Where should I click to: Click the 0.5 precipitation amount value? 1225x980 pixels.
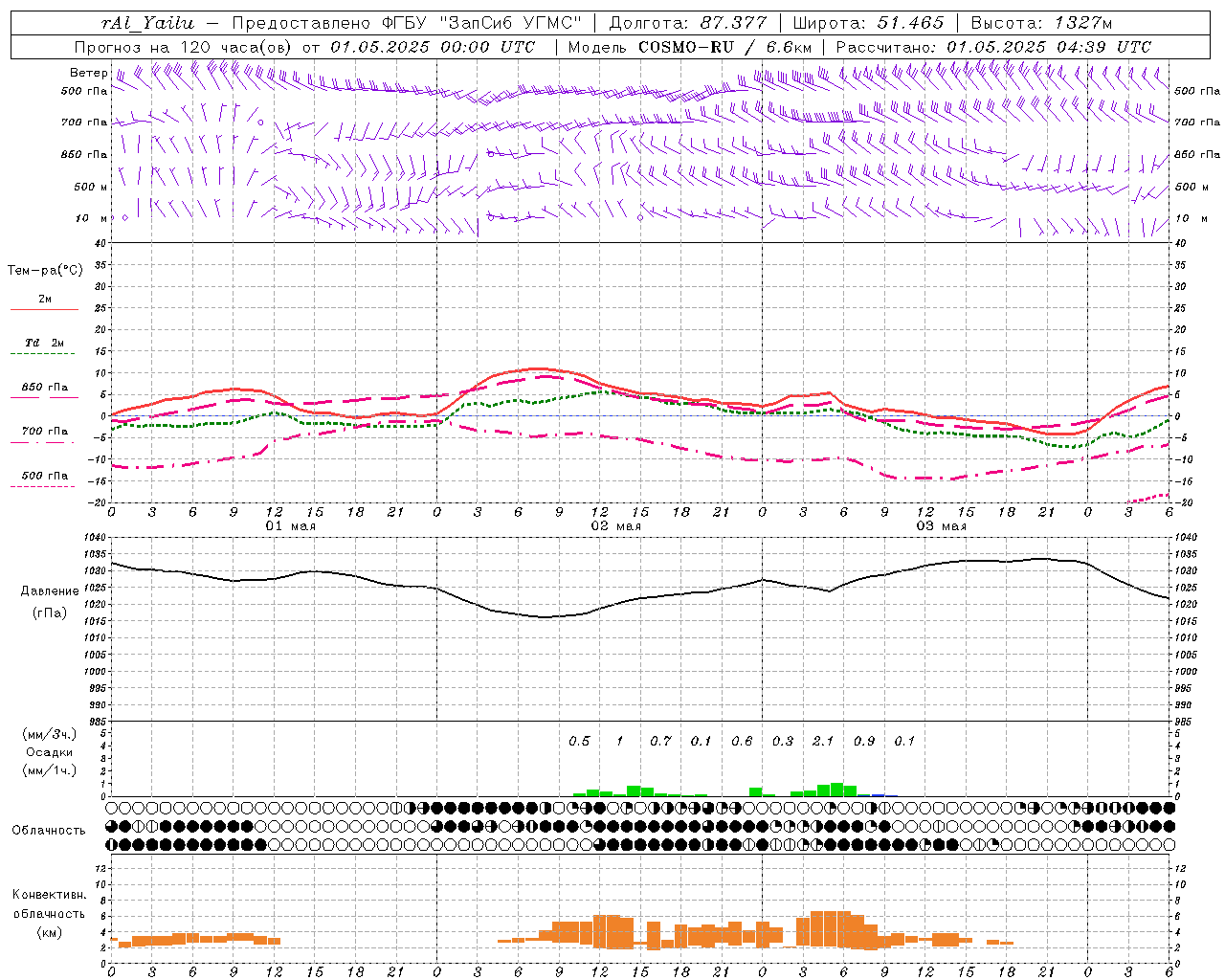[579, 741]
